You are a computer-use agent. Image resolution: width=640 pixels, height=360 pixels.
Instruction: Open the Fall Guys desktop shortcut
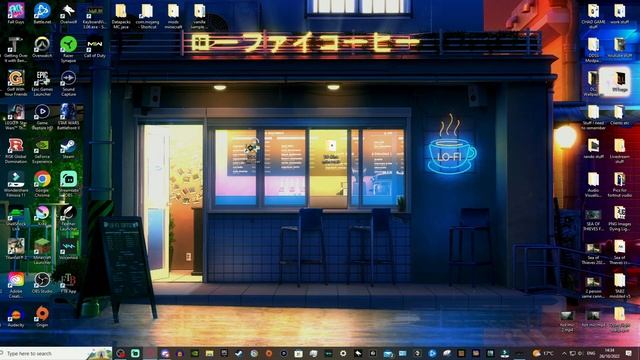coord(16,13)
